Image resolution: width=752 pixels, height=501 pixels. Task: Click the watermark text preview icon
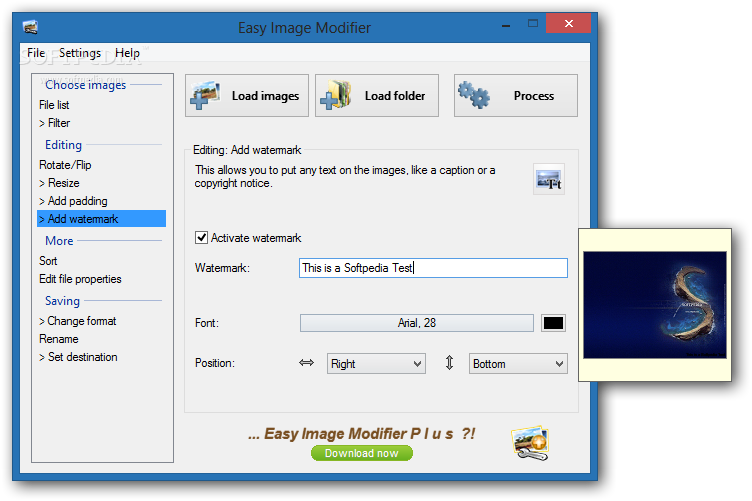(x=549, y=179)
